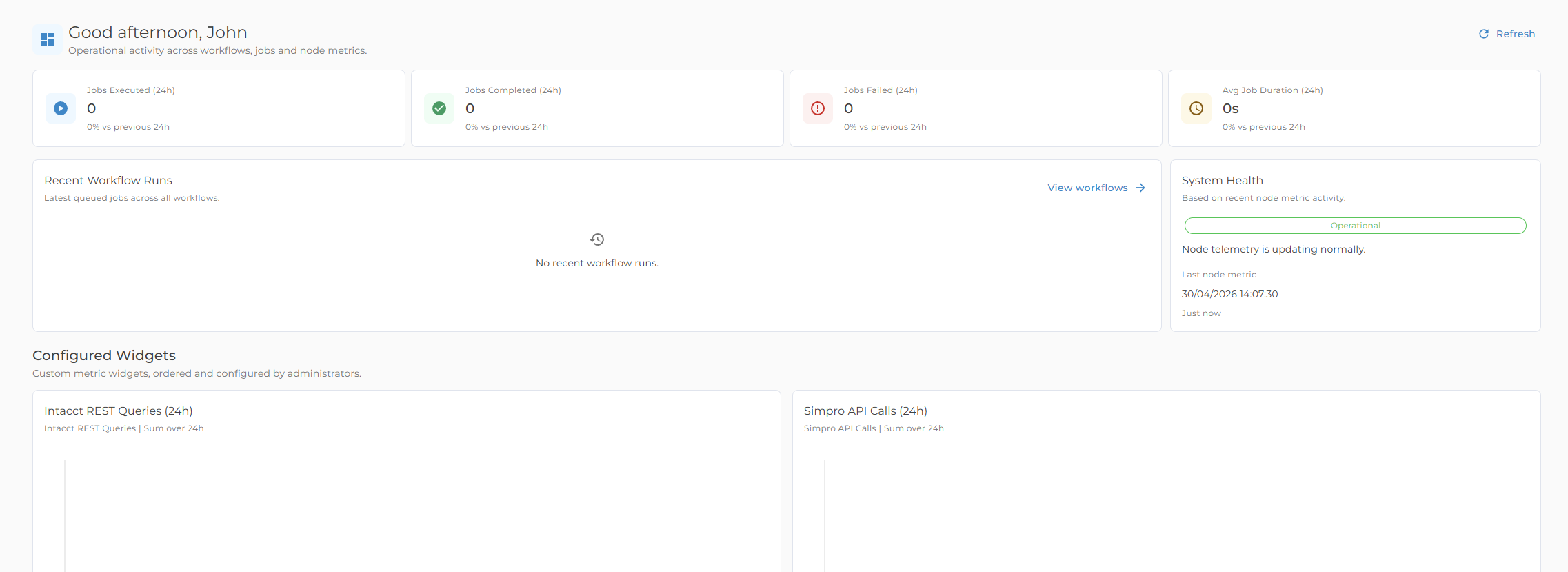Click the red alert icon in Jobs Failed
Screen dimensions: 1568x572
[x=818, y=108]
